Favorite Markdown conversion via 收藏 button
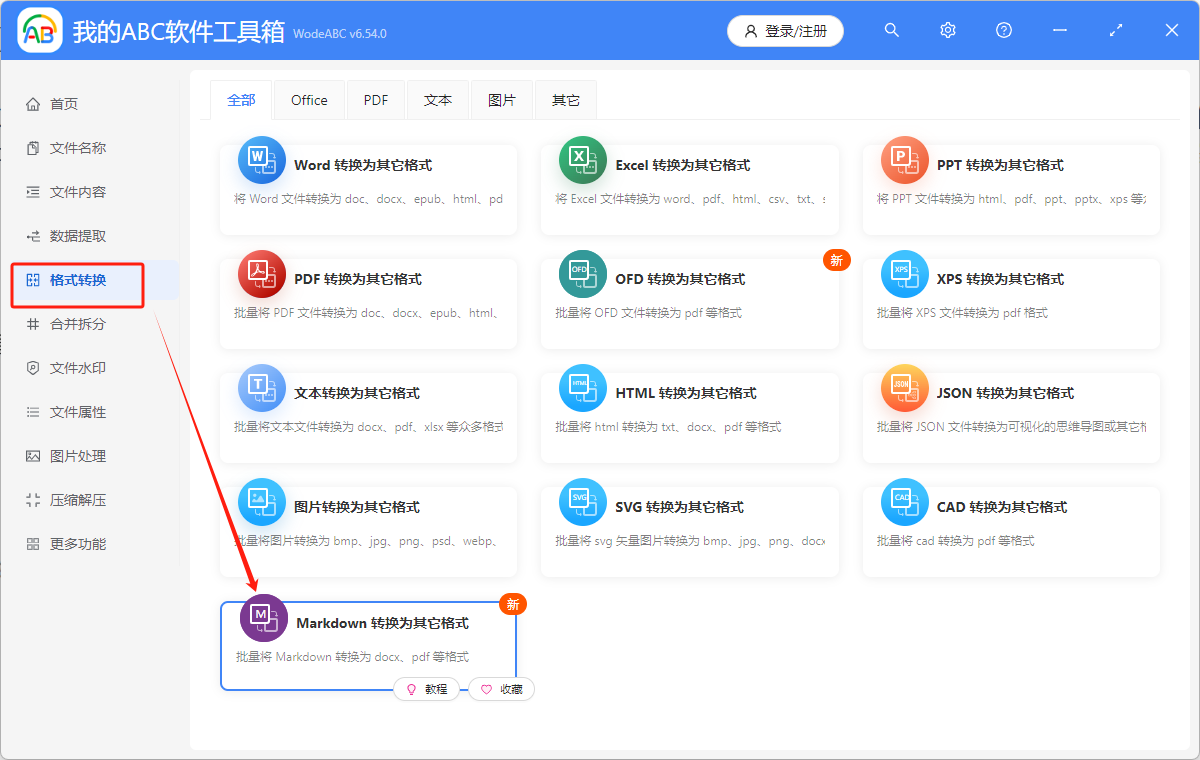The image size is (1200, 760). [501, 688]
